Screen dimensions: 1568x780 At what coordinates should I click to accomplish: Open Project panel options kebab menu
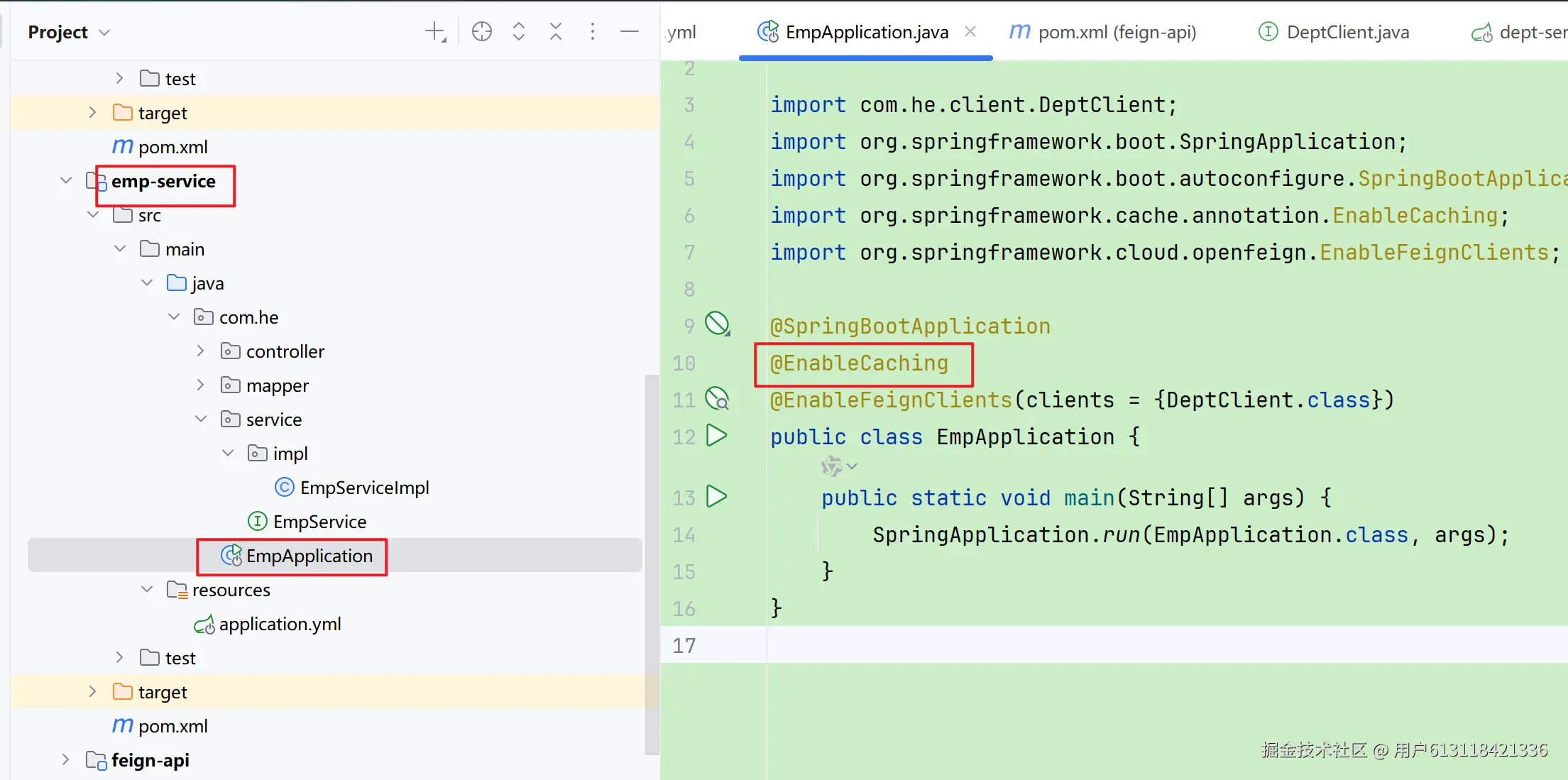593,32
